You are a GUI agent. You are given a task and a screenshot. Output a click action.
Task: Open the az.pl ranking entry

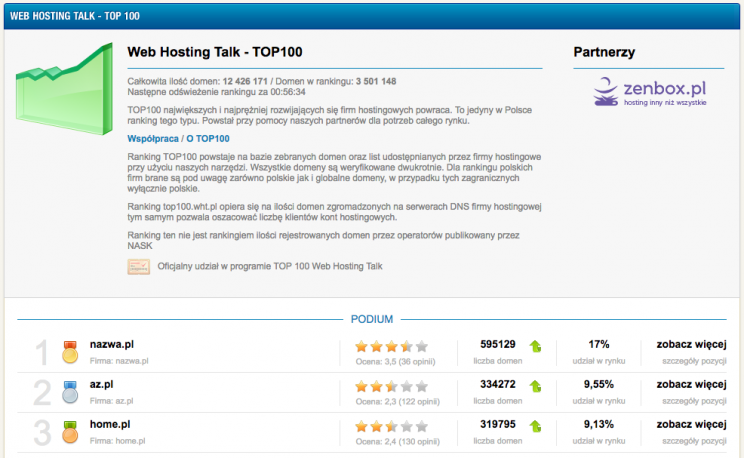tap(102, 384)
